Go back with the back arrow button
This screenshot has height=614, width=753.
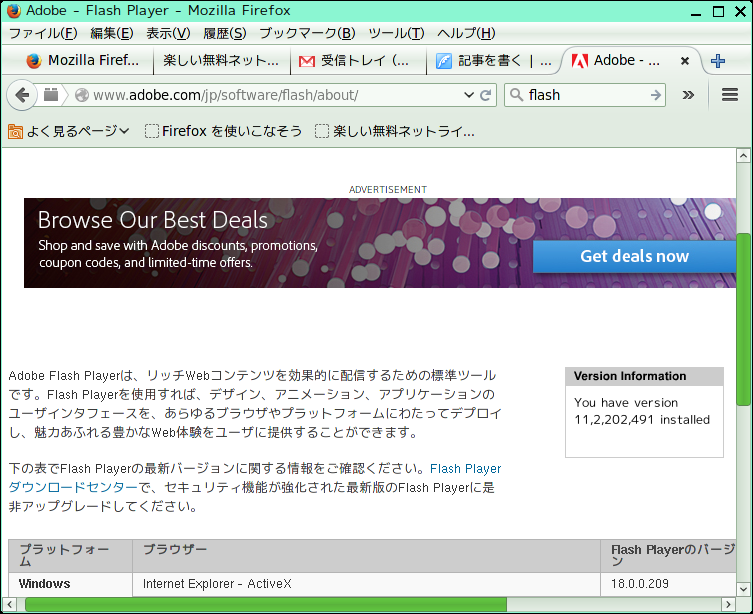(21, 95)
